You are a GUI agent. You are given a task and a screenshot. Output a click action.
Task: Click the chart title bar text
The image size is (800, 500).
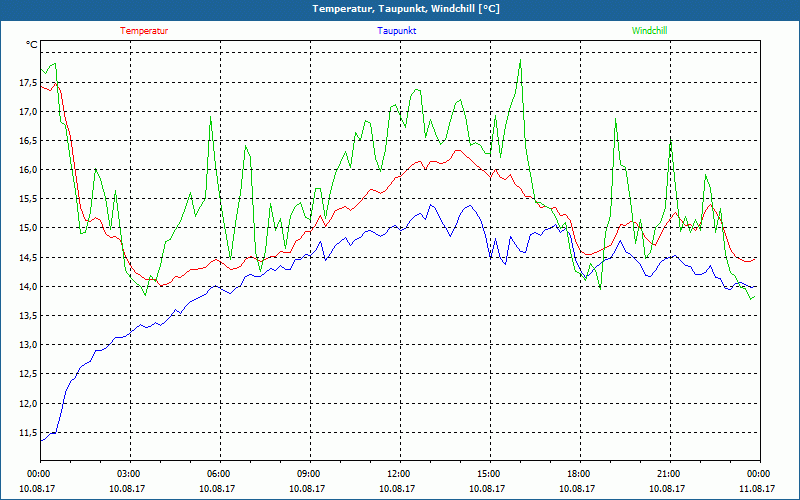(x=400, y=9)
